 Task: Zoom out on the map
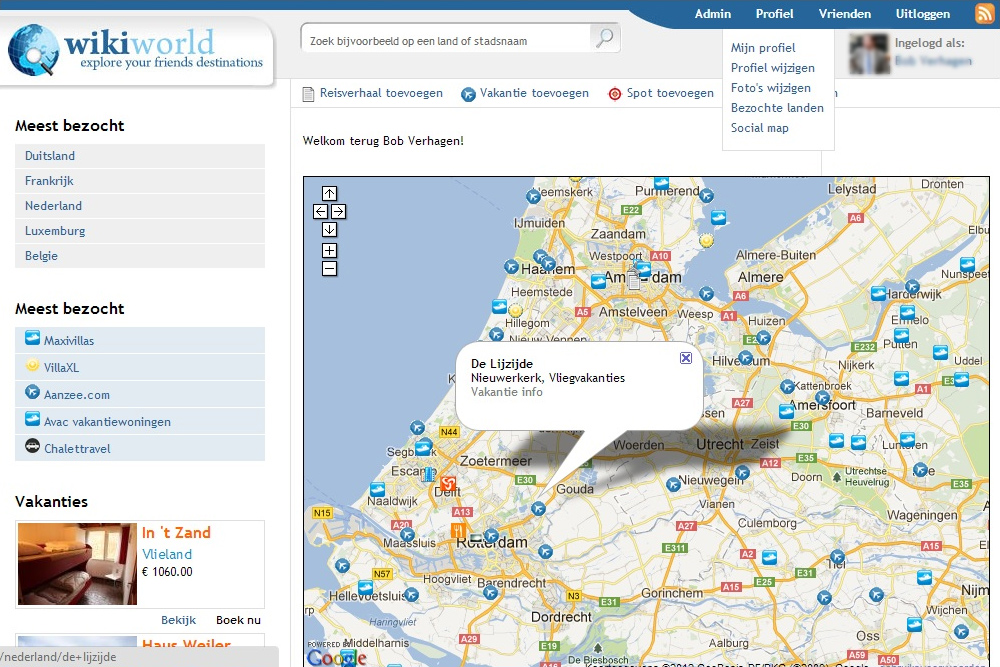tap(329, 268)
